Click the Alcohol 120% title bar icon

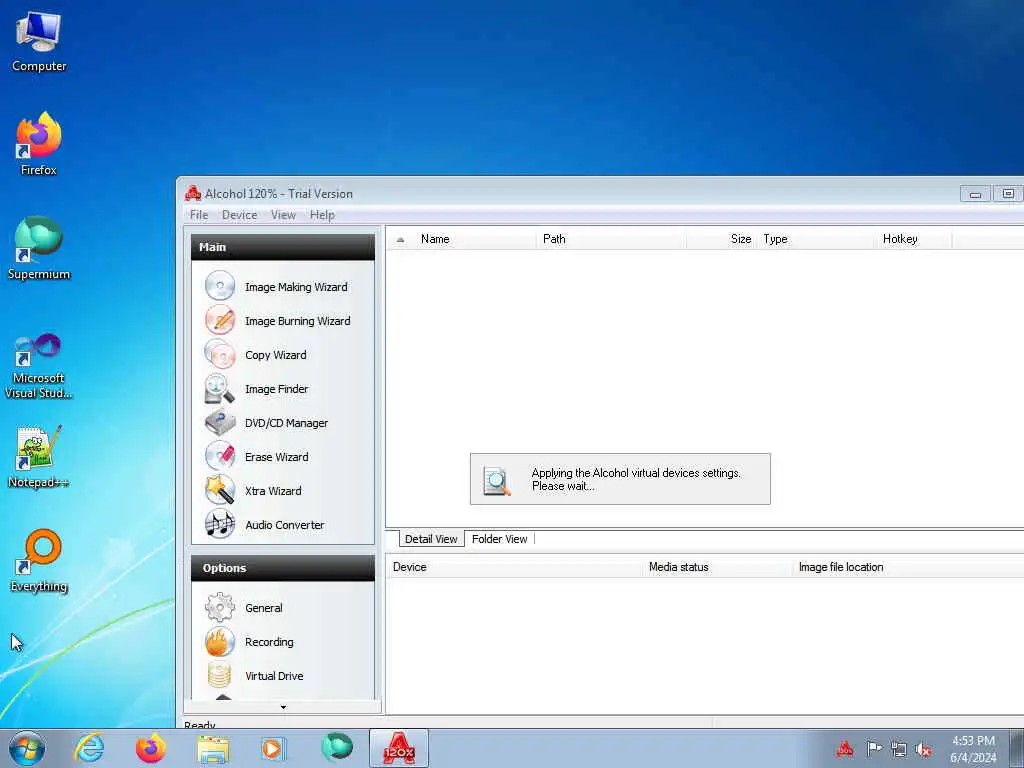tap(193, 193)
